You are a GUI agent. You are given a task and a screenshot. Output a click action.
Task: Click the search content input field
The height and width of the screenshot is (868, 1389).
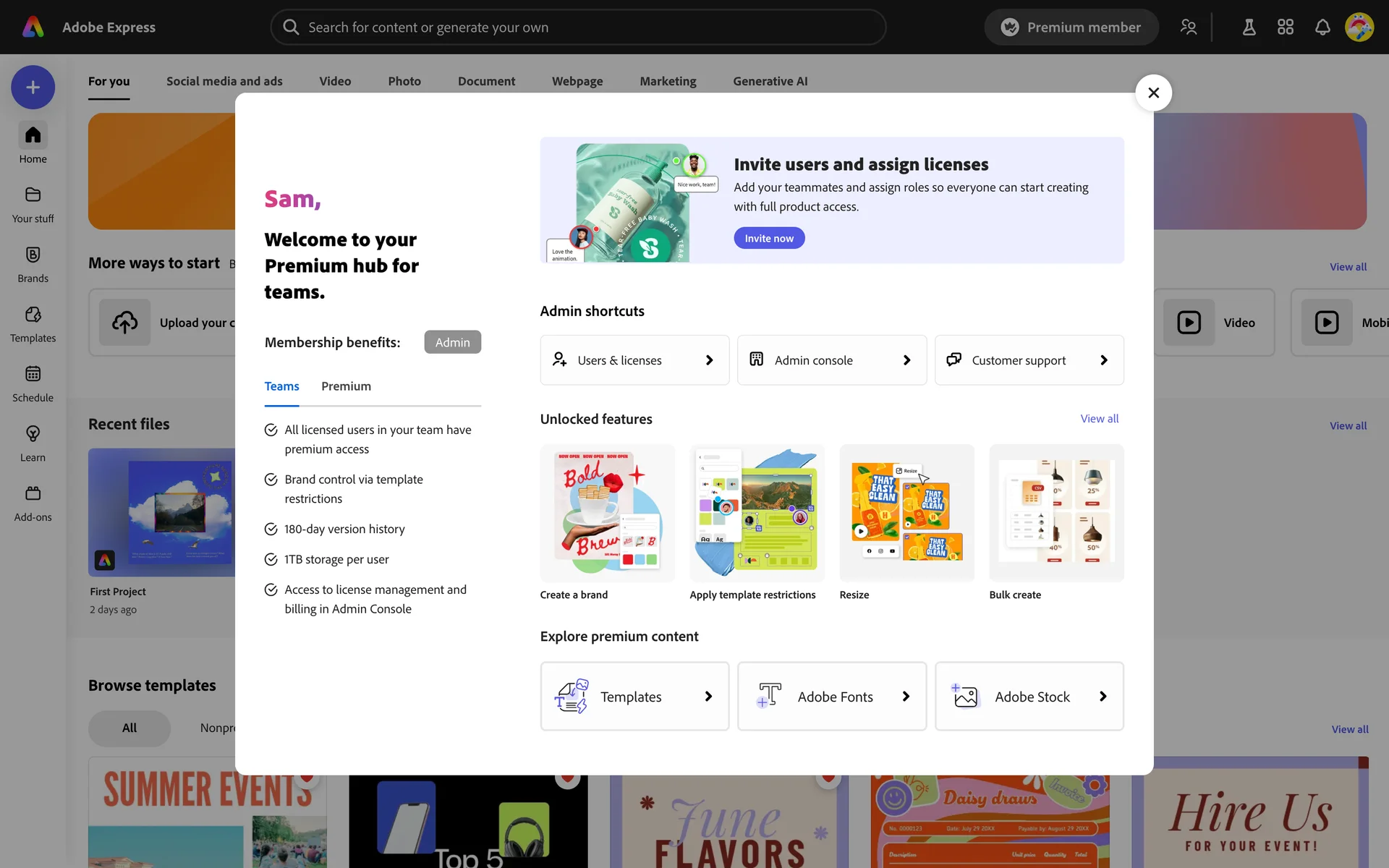(x=579, y=27)
